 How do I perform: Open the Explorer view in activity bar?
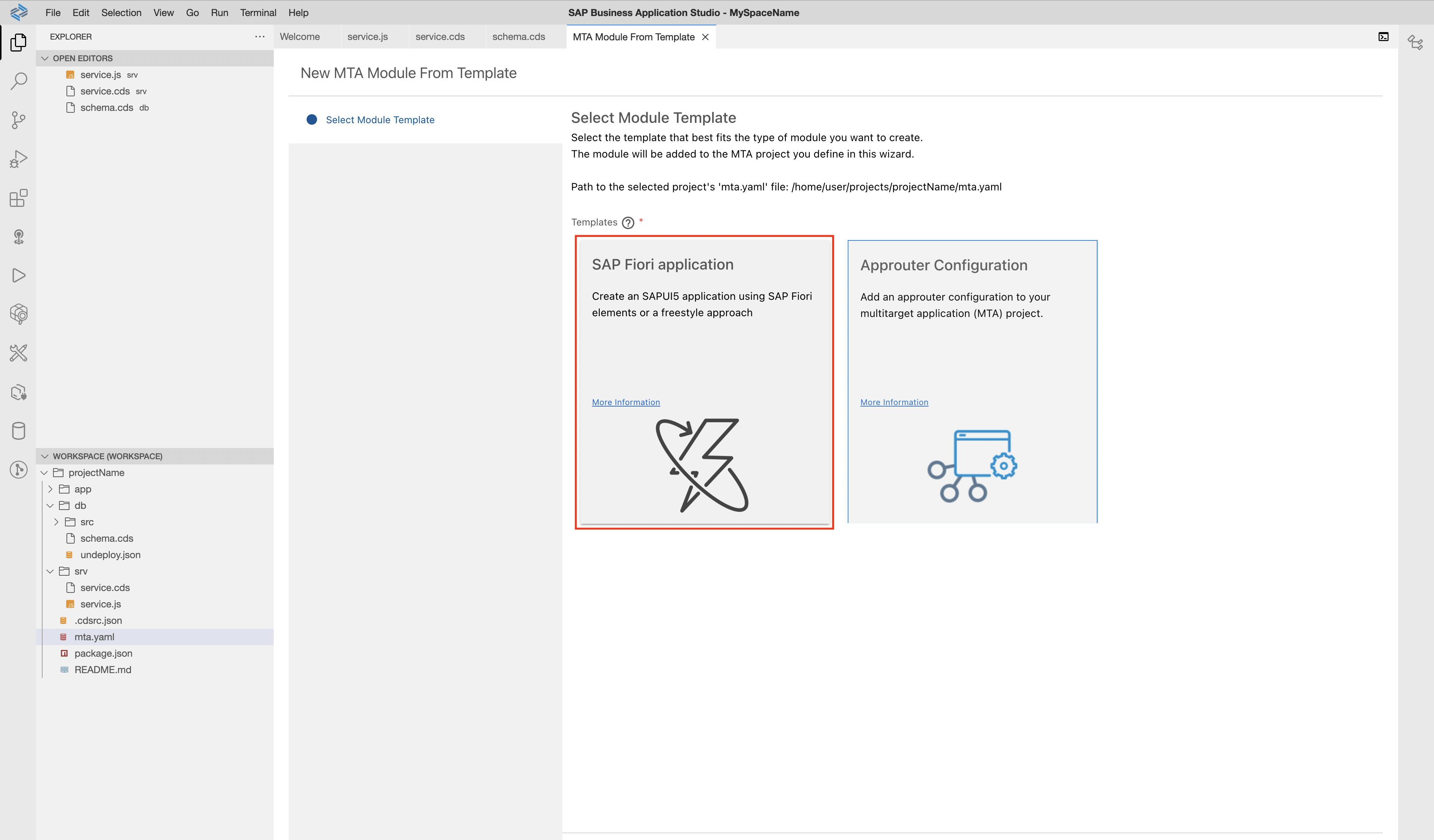[x=18, y=42]
